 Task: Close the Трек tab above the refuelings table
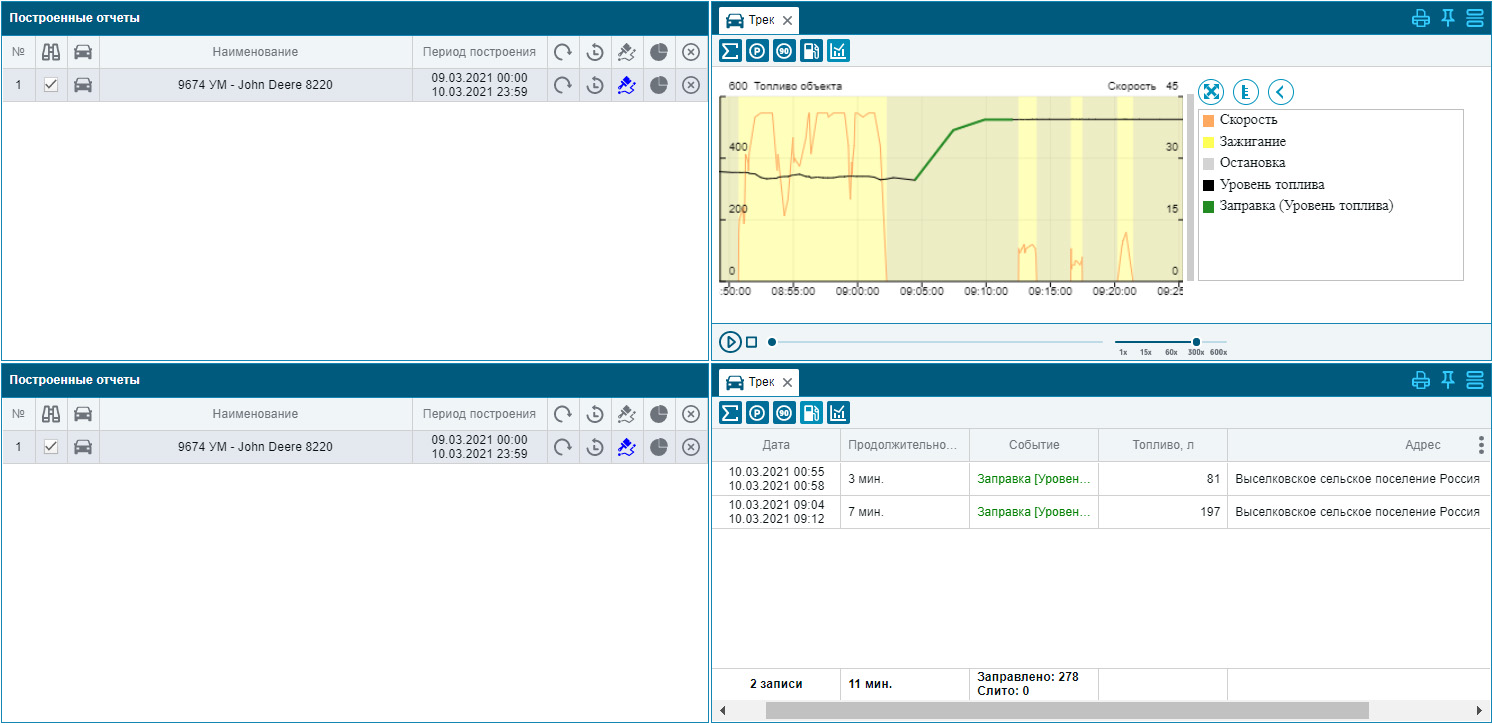pyautogui.click(x=787, y=382)
